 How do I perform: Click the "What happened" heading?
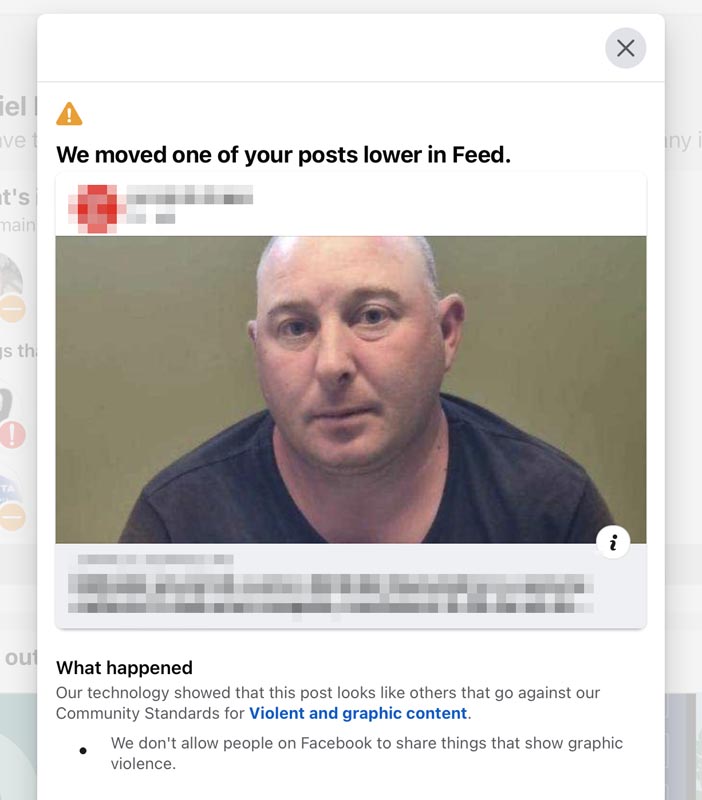tap(124, 667)
